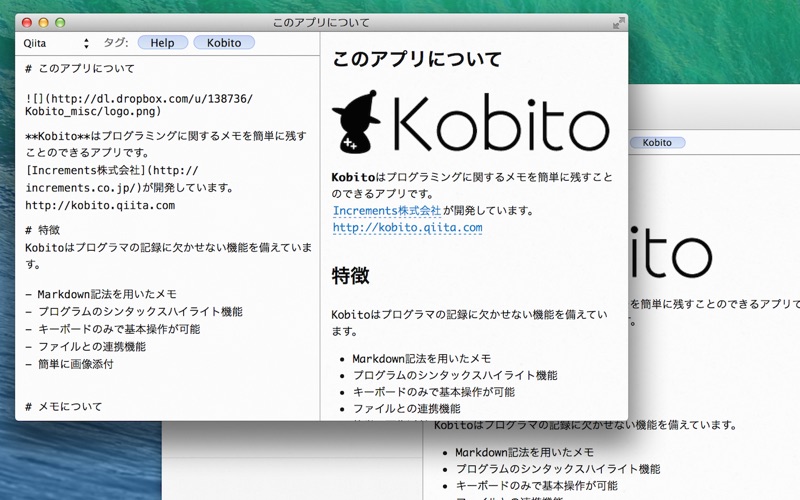The height and width of the screenshot is (500, 800).
Task: Open the http://kobito.qiita.com preview link
Action: 407,228
